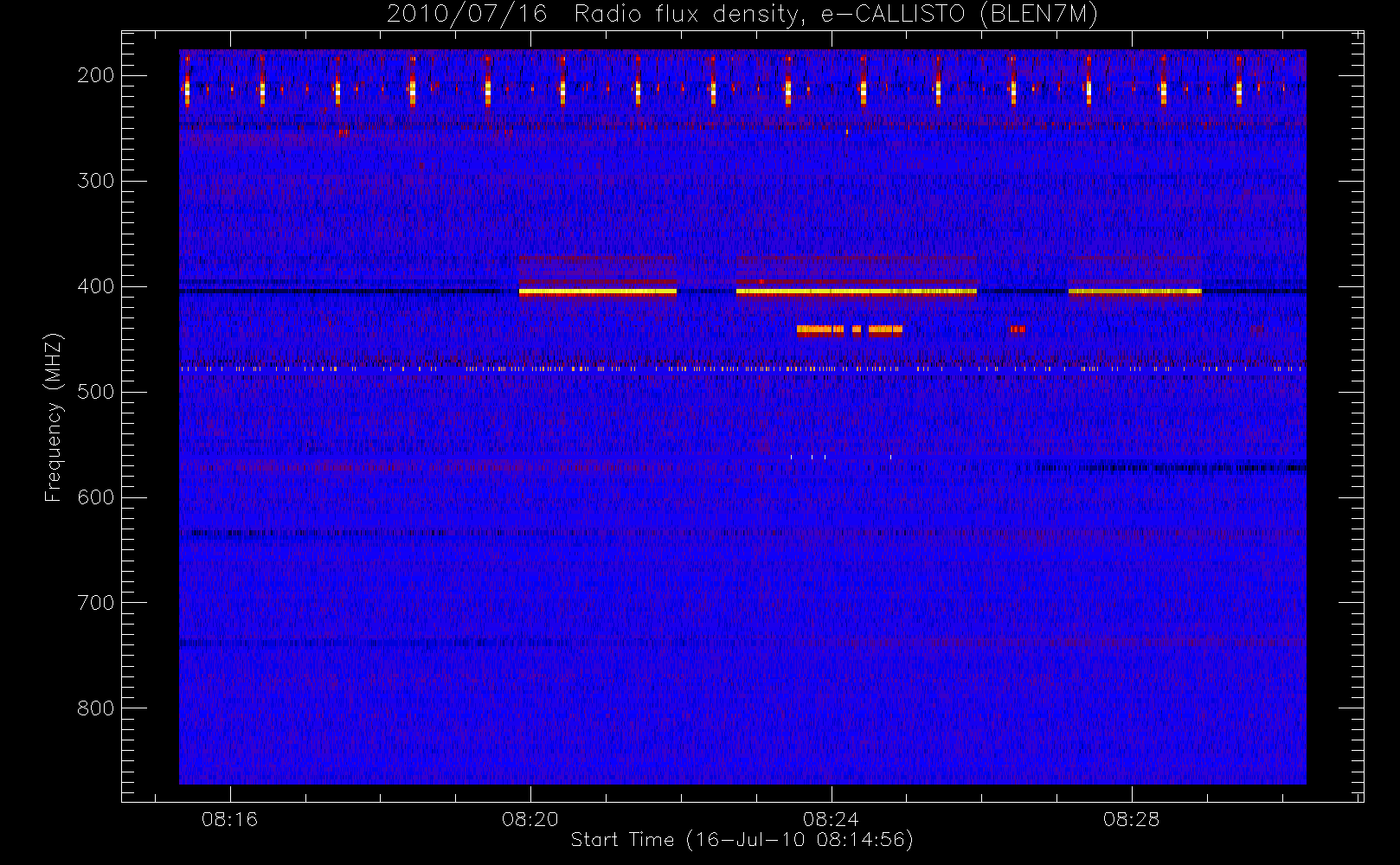Screen dimensions: 1400x865
Task: Click the 200 frequency tick label
Action: 96,75
